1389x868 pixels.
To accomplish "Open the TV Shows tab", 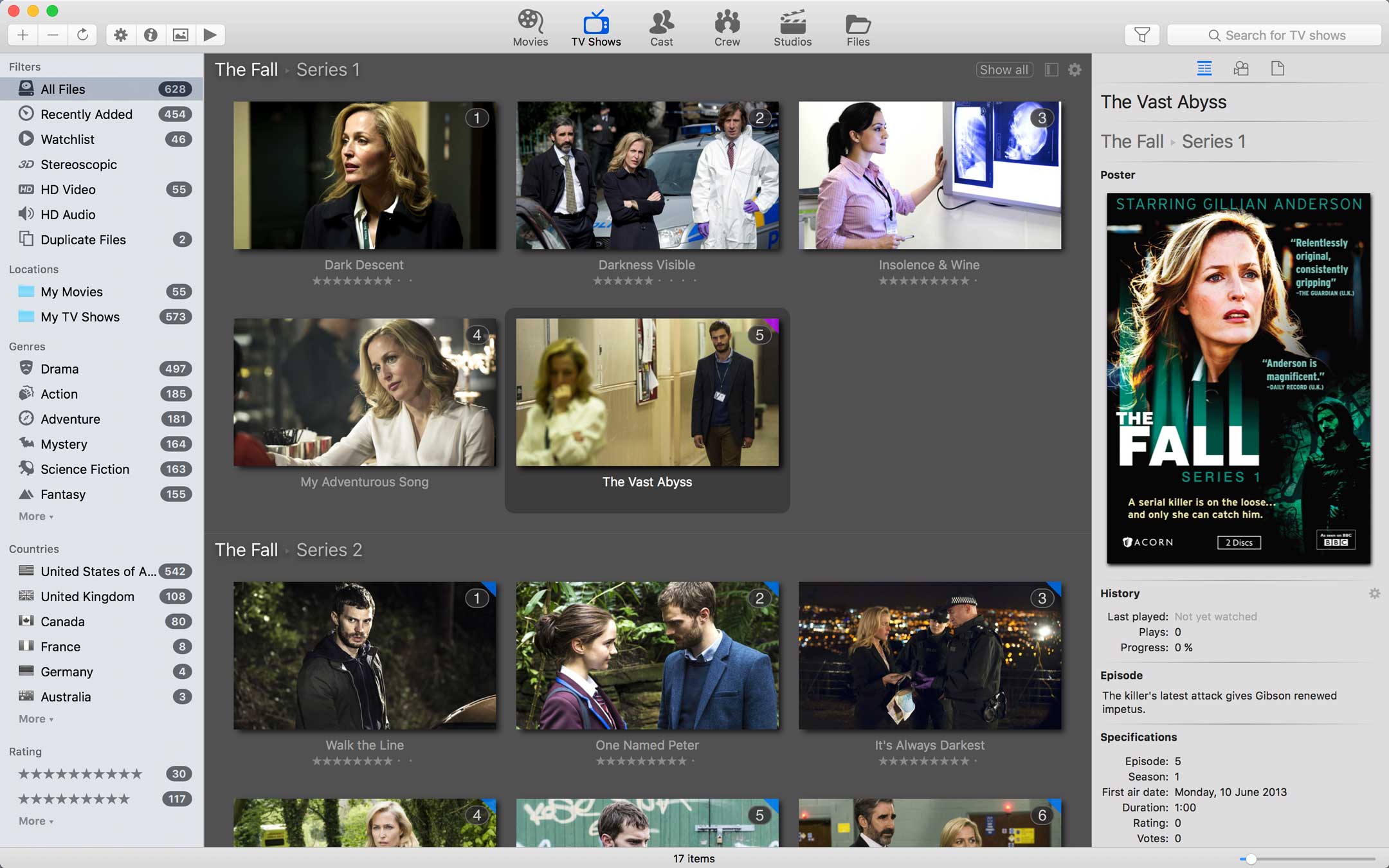I will click(595, 29).
